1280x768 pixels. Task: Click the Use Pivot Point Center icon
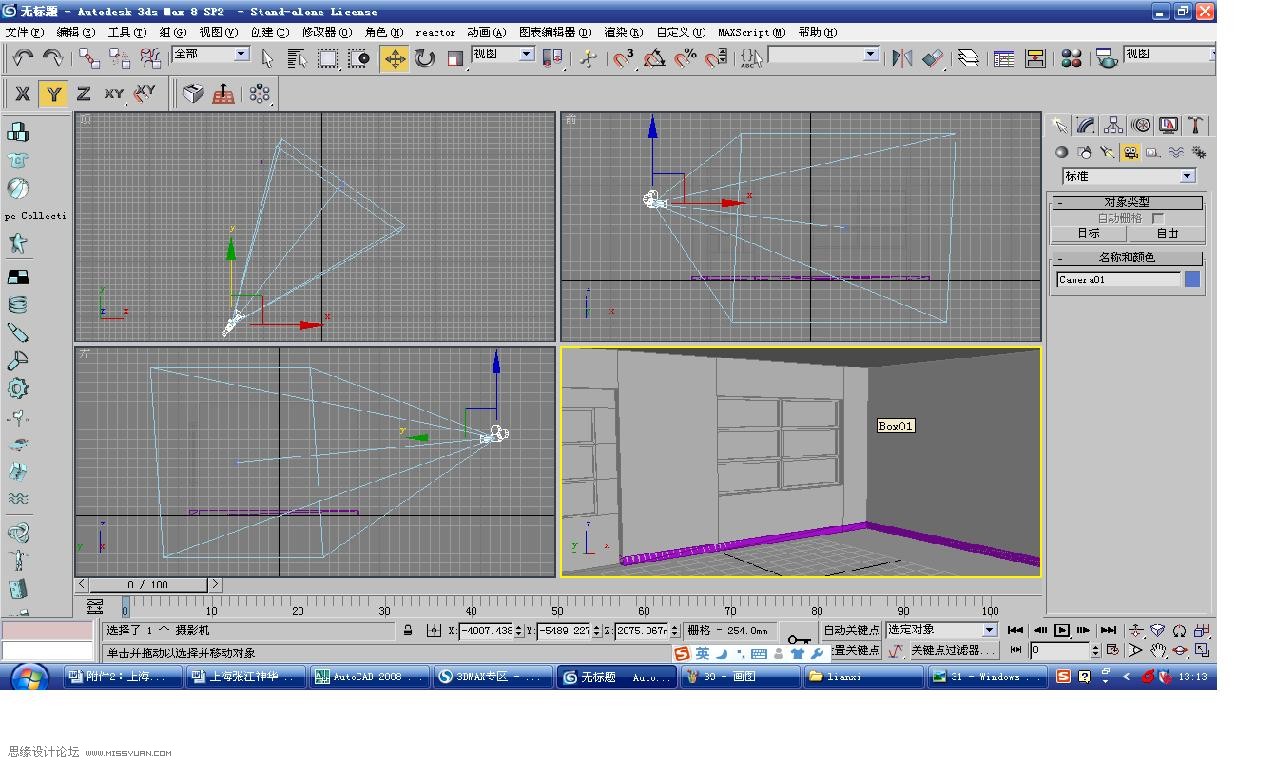552,58
